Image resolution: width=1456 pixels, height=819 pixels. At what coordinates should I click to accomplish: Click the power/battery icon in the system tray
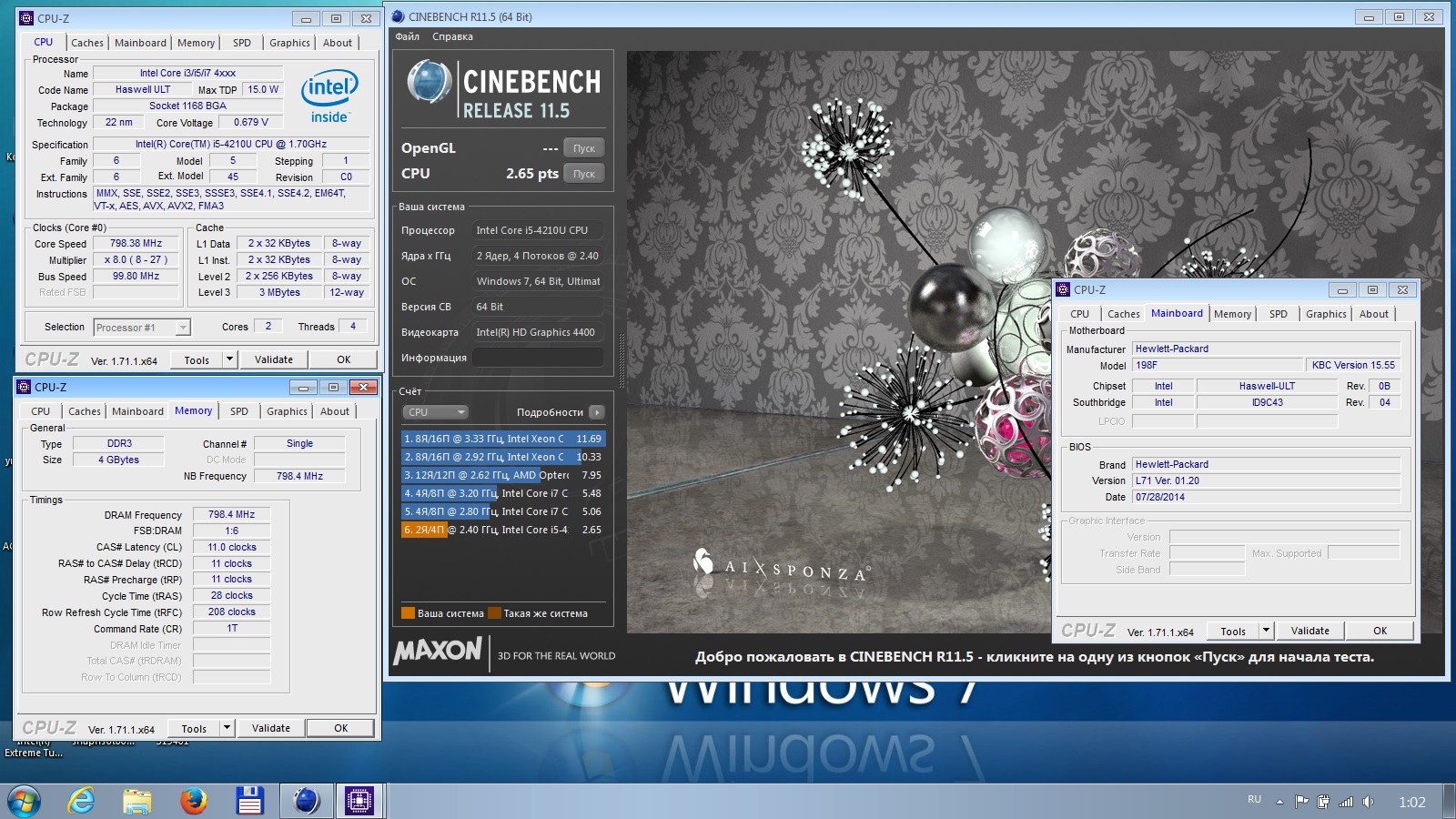point(1323,802)
